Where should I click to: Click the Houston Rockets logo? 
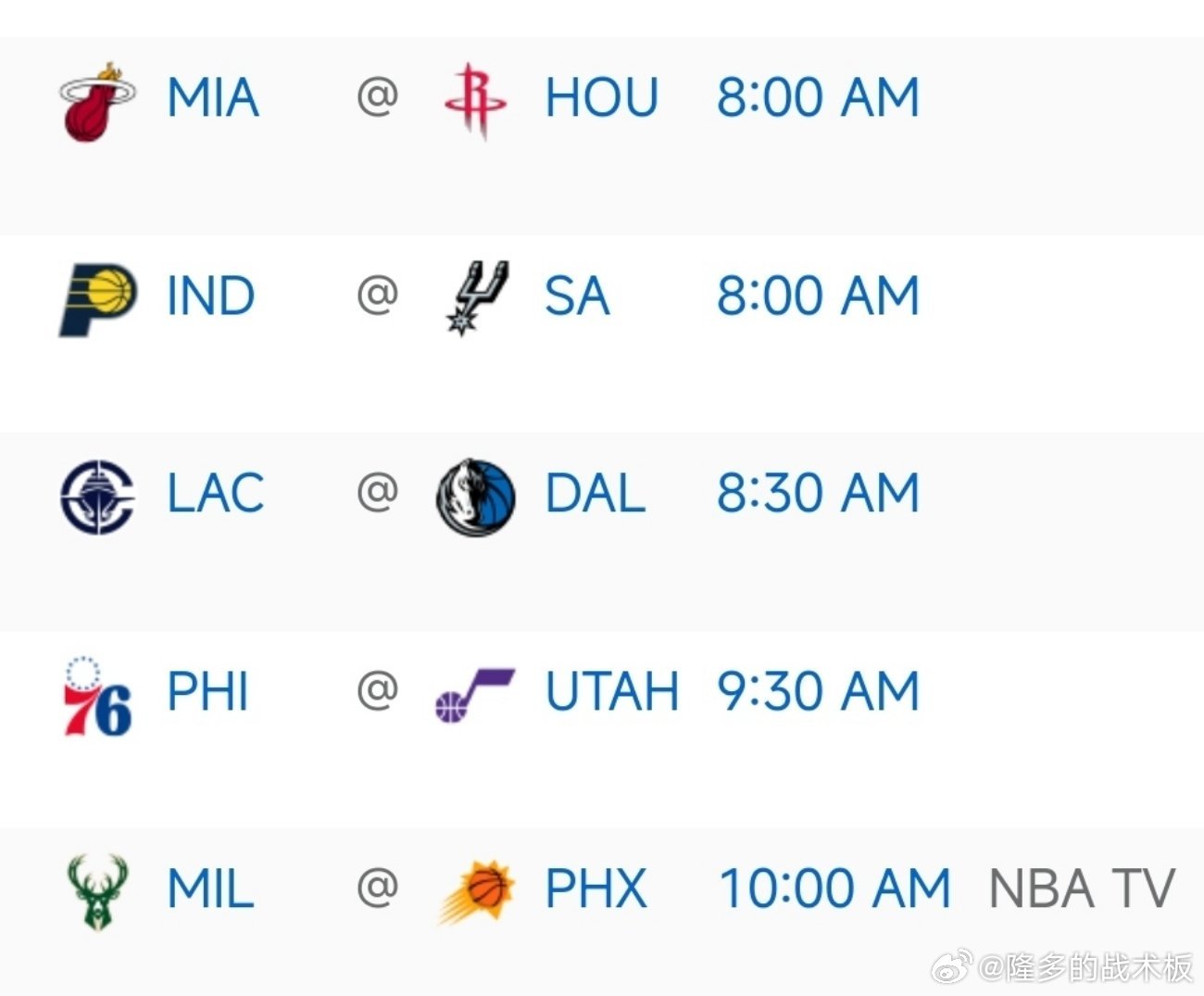pyautogui.click(x=475, y=100)
